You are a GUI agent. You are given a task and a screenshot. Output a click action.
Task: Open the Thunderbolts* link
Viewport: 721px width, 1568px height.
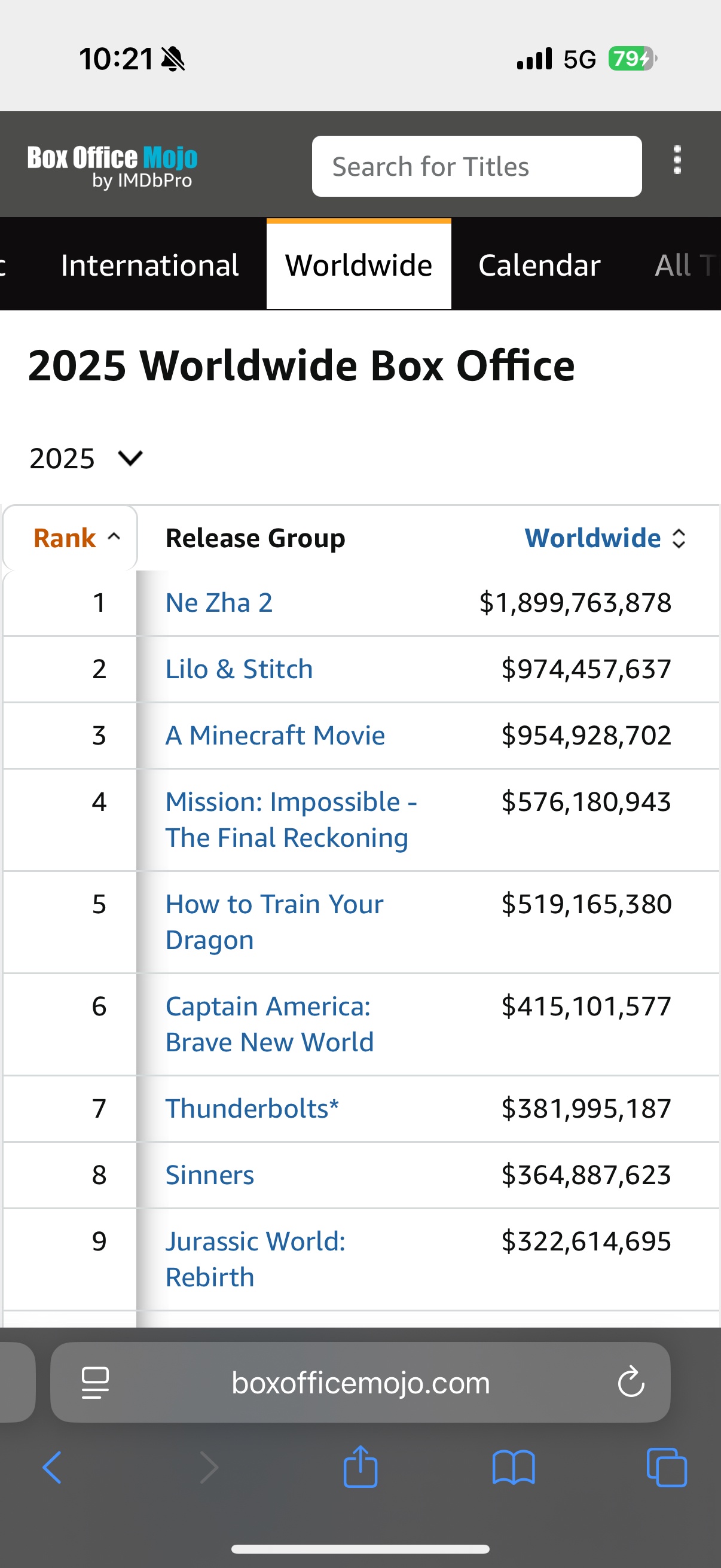[252, 1109]
